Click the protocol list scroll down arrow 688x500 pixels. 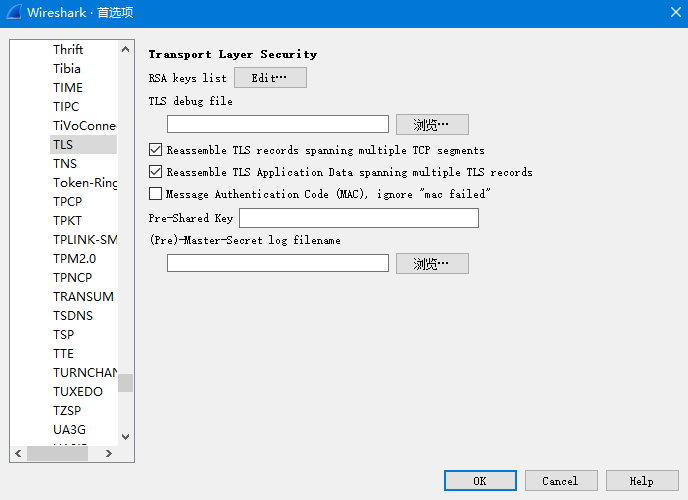pos(125,437)
